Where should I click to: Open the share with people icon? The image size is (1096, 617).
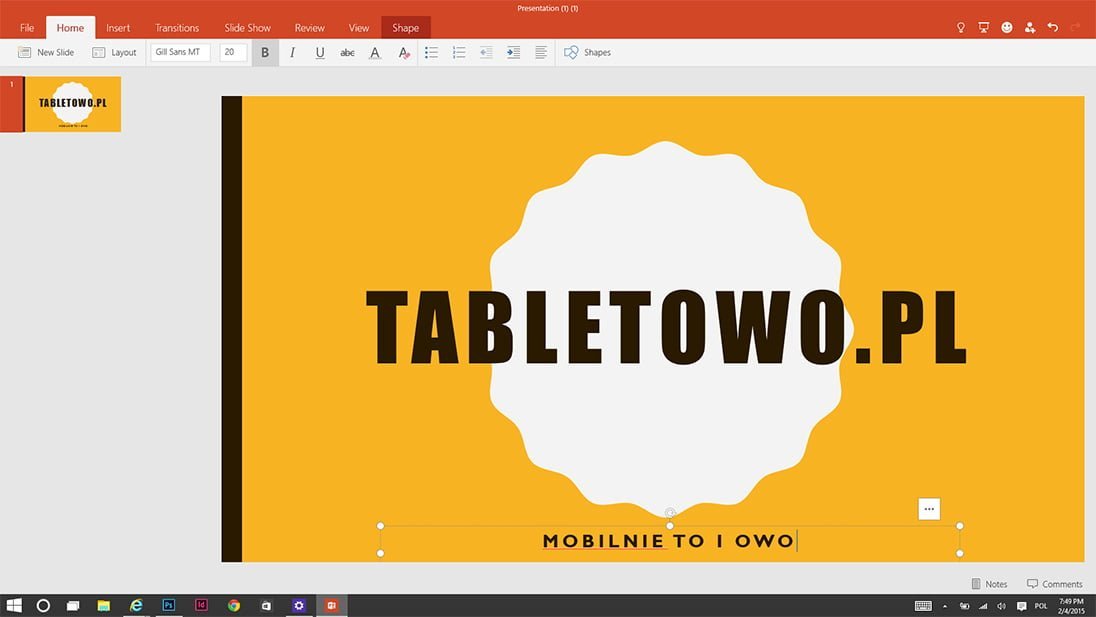click(x=1030, y=27)
